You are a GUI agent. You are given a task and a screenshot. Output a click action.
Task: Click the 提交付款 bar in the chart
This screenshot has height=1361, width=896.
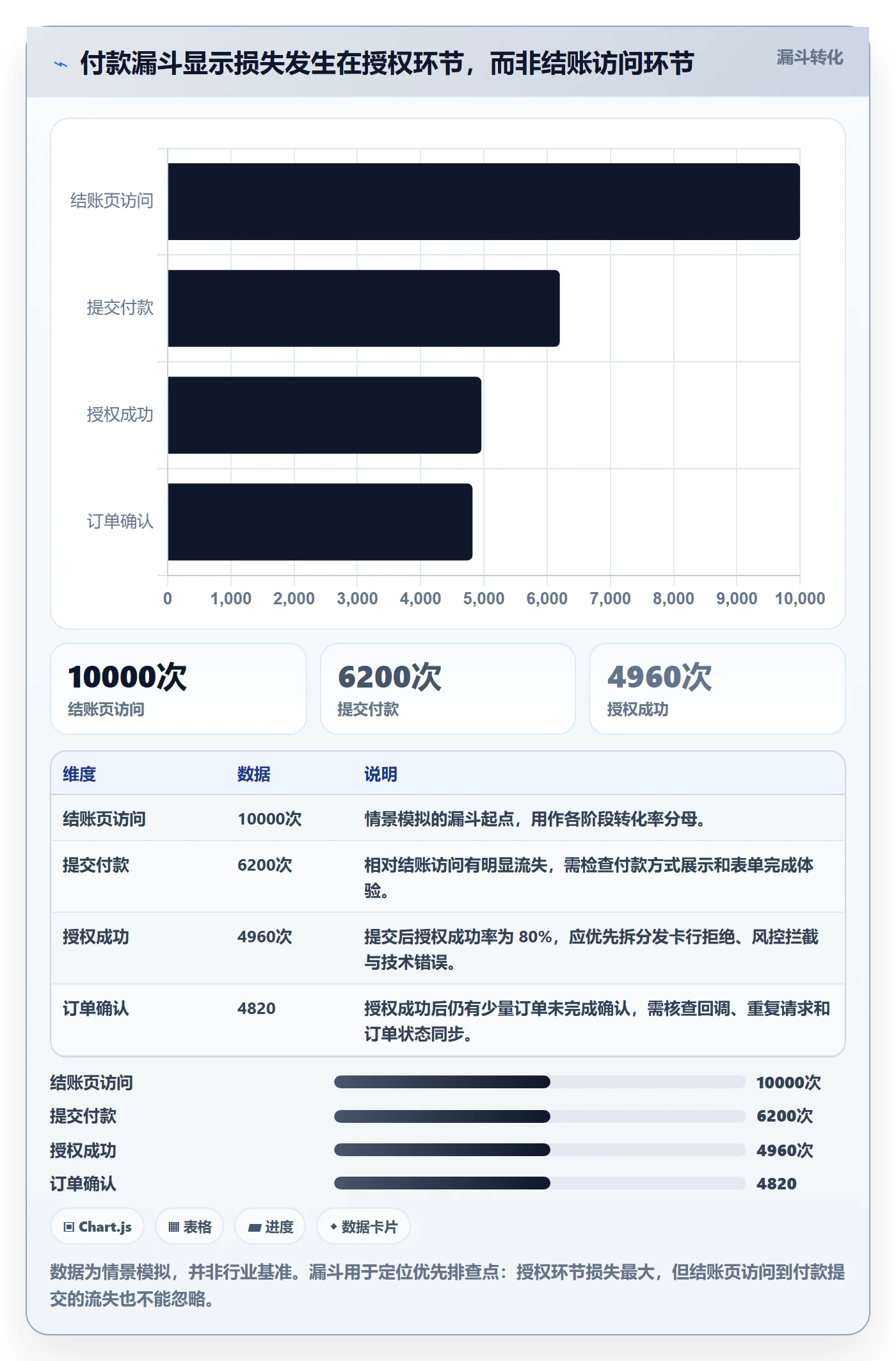coord(364,309)
